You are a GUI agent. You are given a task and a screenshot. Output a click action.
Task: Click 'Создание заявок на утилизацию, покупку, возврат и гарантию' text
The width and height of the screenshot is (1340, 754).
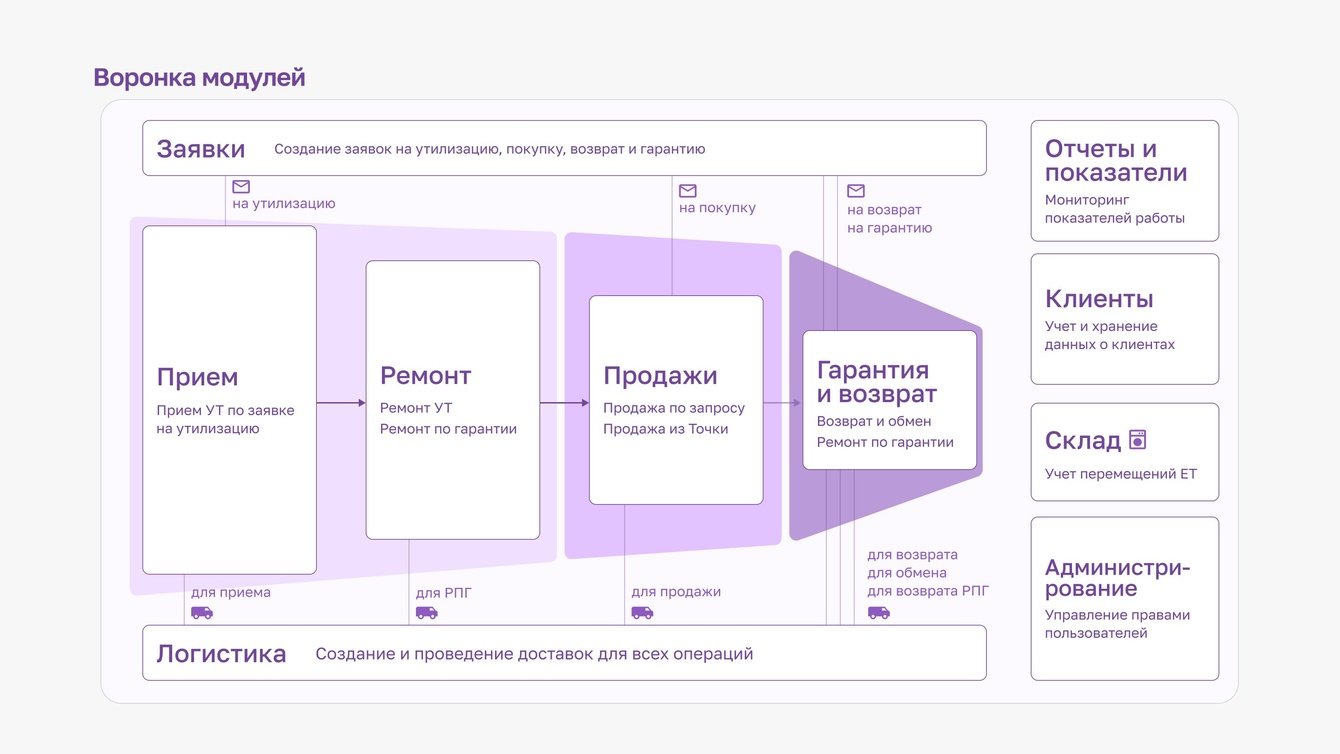coord(490,149)
